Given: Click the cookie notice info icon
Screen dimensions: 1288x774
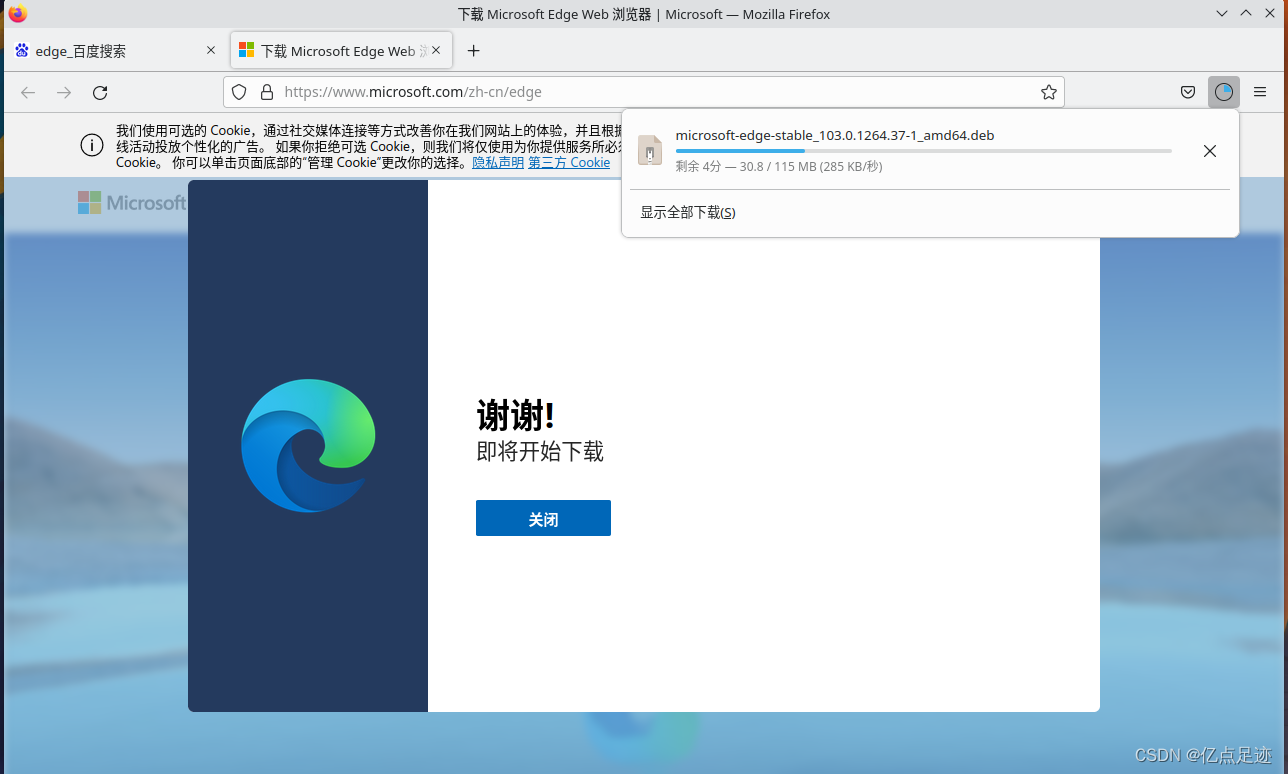Looking at the screenshot, I should coord(92,145).
